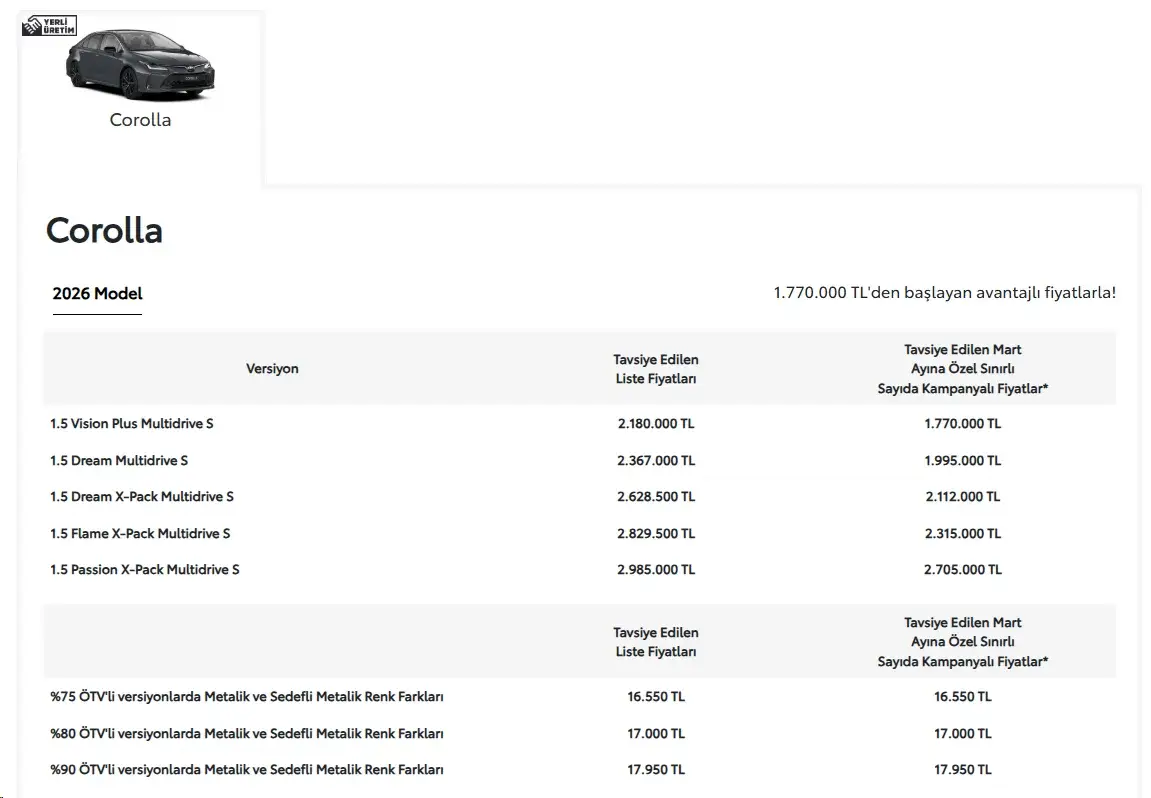
Task: Click the first table's Tavsiye Edilen Liste Fiyatları header
Action: point(656,369)
